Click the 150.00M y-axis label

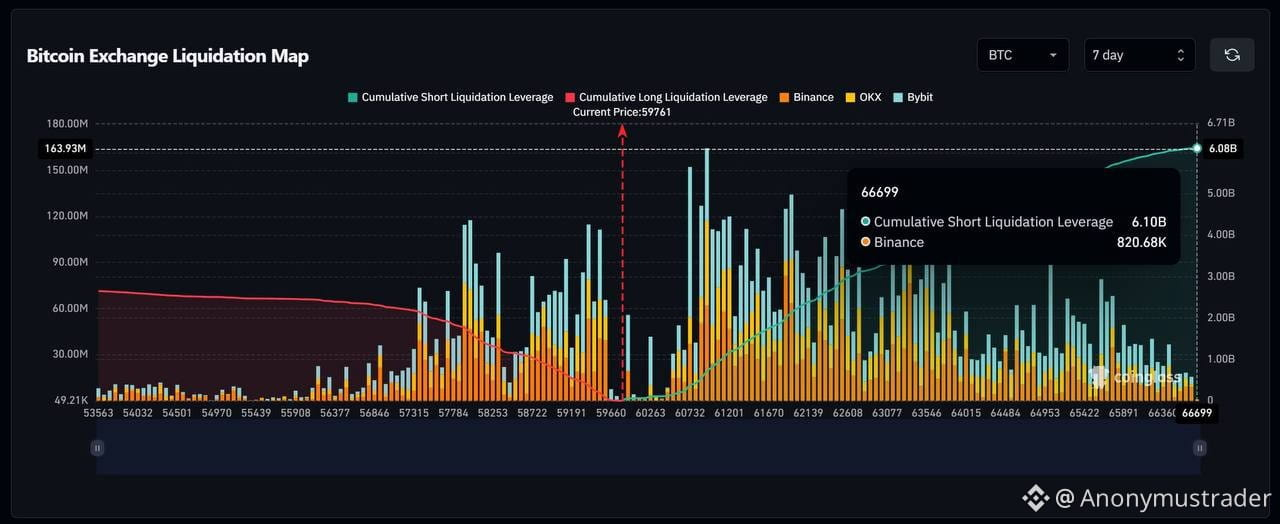click(x=68, y=169)
